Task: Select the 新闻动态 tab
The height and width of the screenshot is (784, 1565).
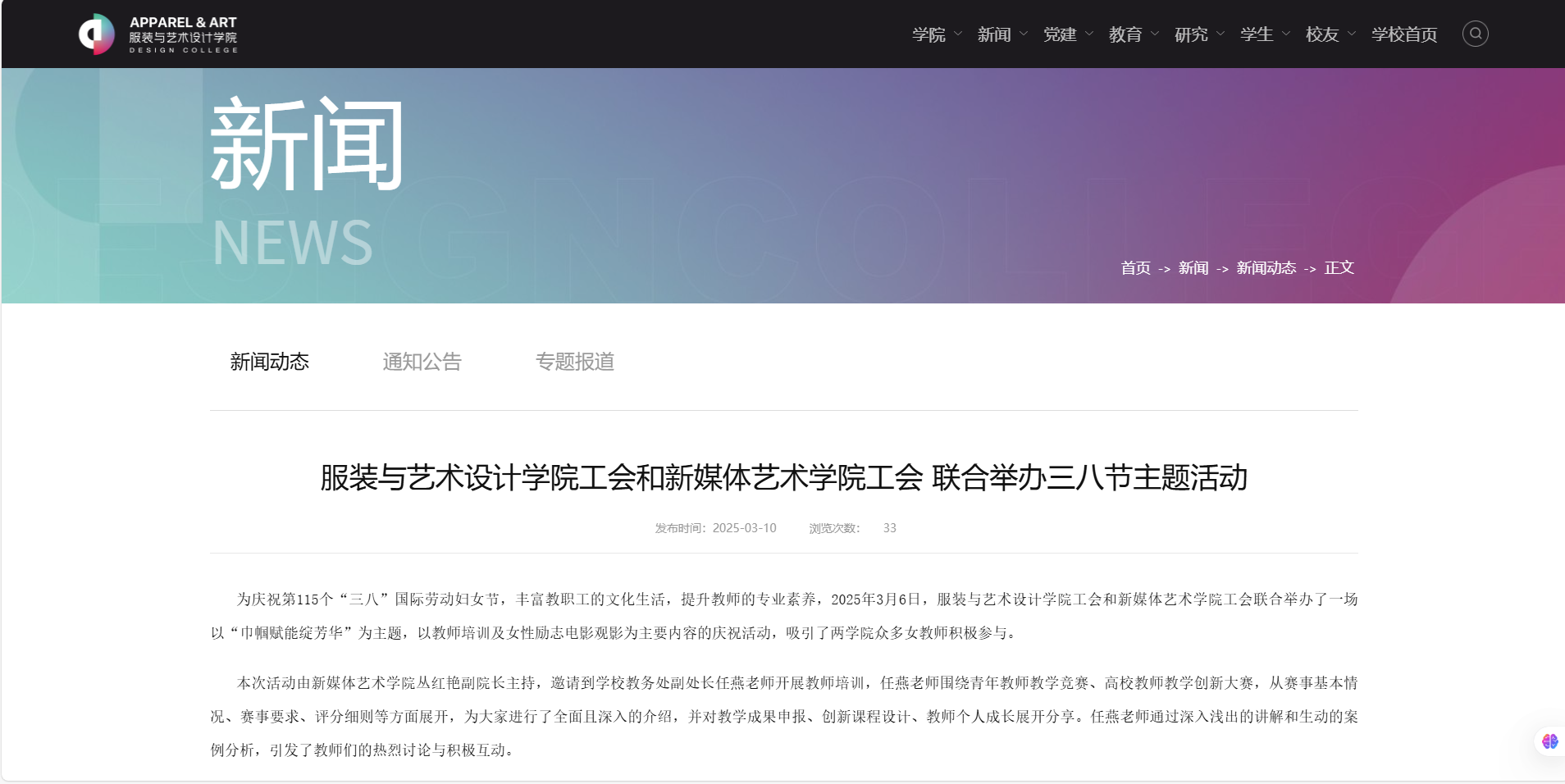Action: pyautogui.click(x=269, y=362)
